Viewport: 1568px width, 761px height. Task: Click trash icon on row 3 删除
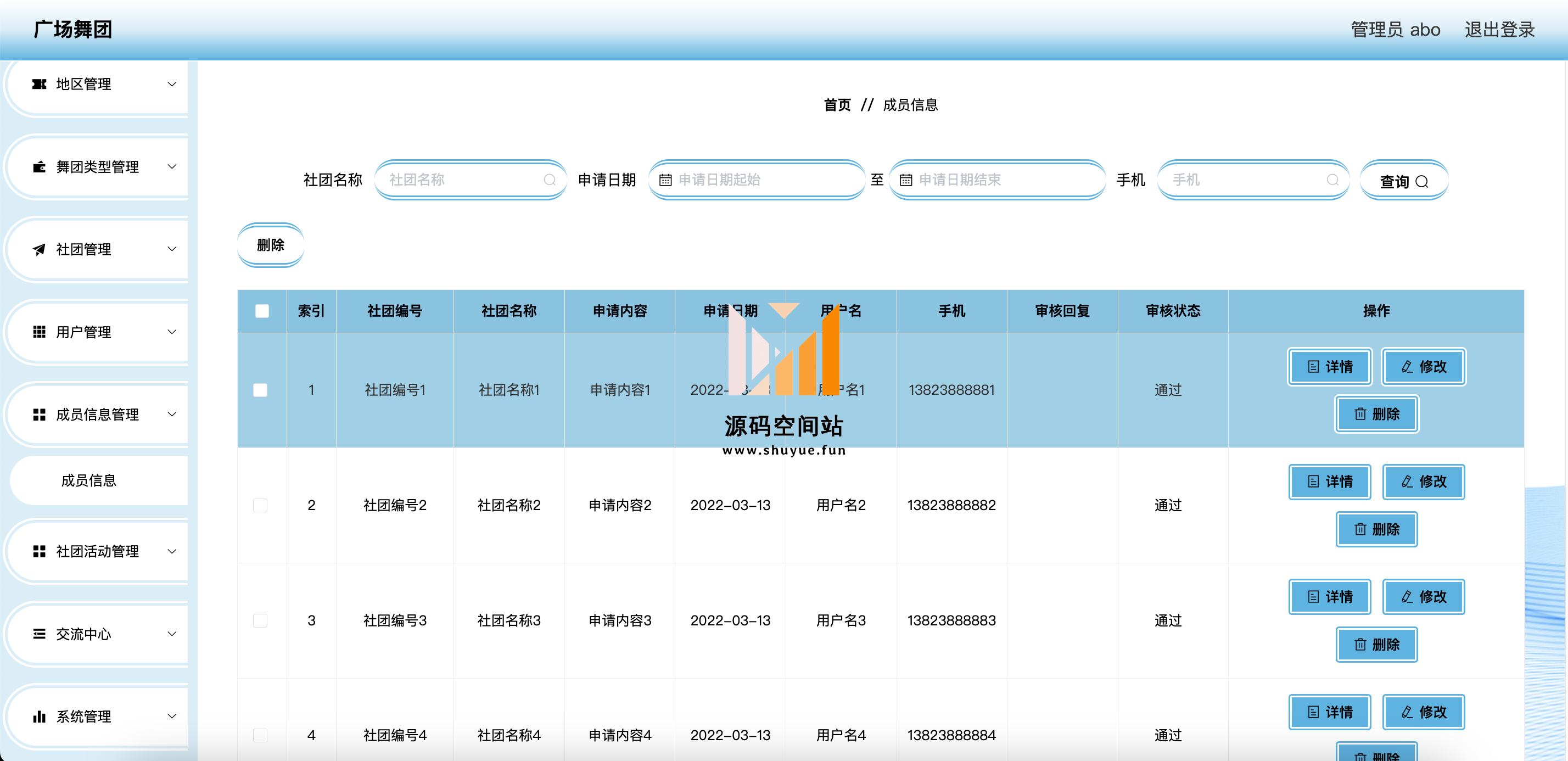click(x=1360, y=644)
